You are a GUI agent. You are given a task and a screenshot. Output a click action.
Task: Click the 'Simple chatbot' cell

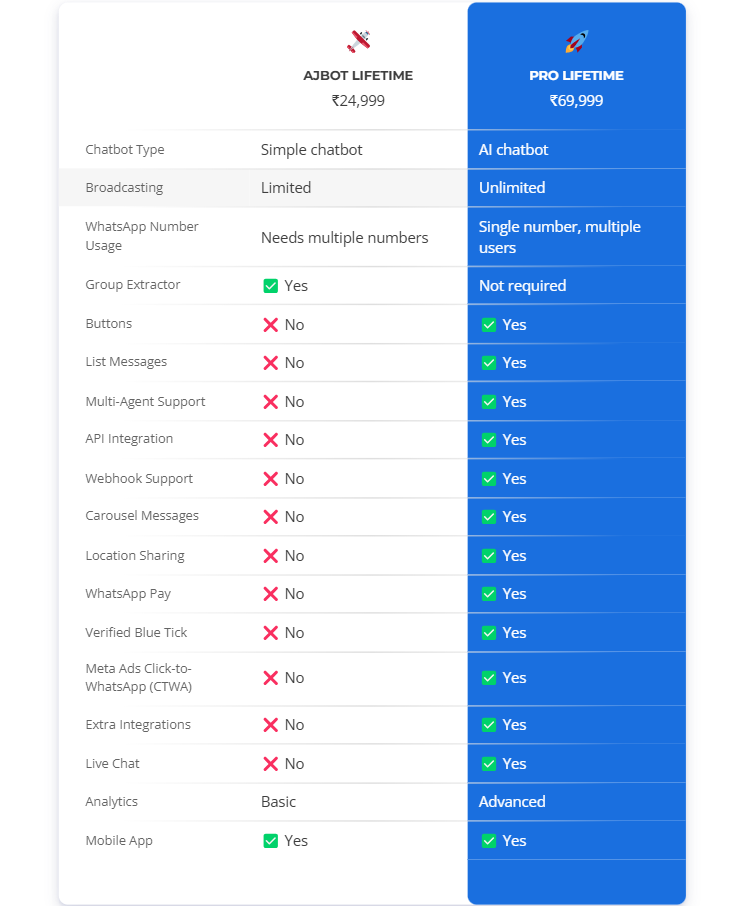tap(312, 150)
